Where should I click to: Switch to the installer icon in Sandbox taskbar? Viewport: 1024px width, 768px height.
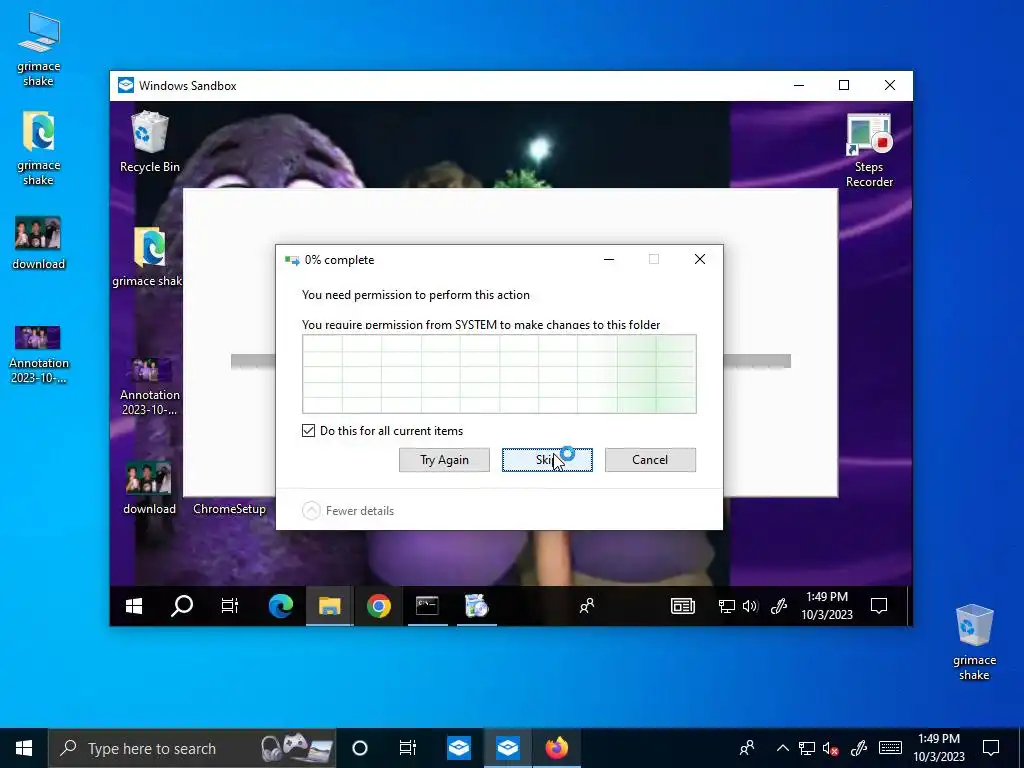(x=477, y=606)
